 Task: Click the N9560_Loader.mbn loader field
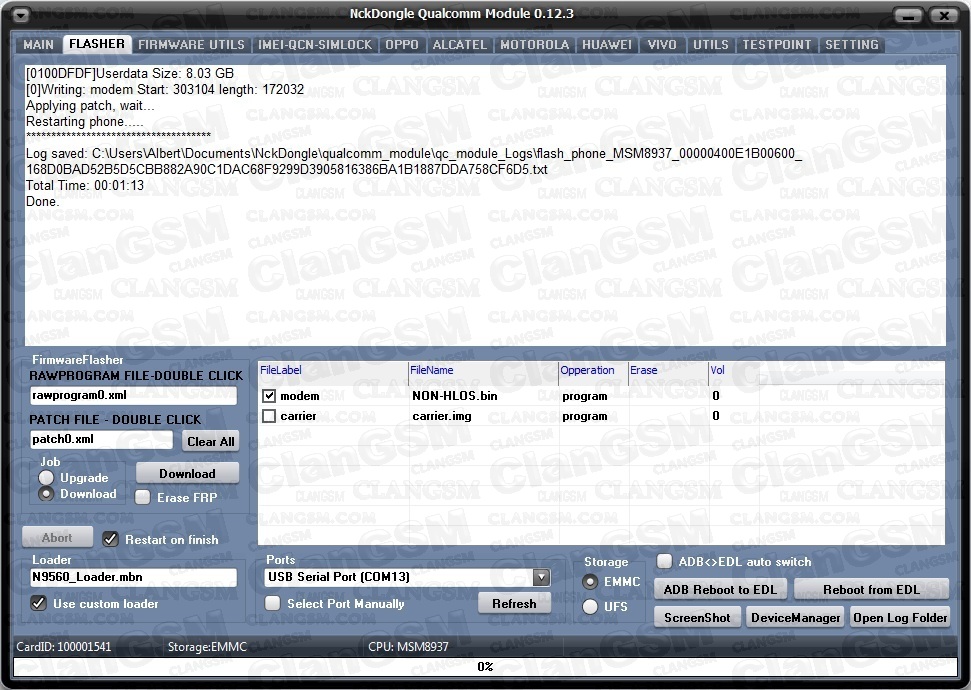133,577
